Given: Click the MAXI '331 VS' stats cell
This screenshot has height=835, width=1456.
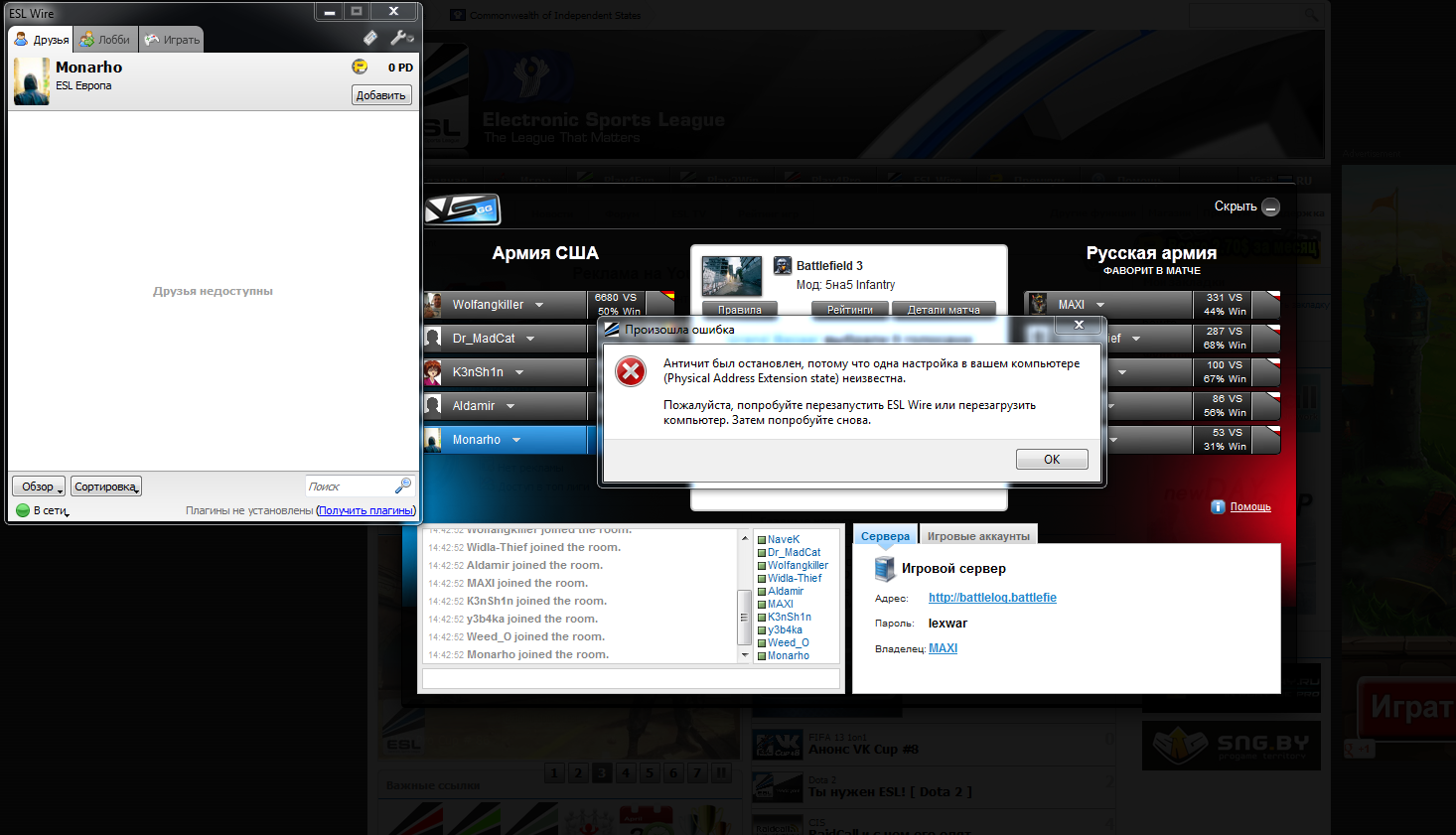Looking at the screenshot, I should point(1224,304).
